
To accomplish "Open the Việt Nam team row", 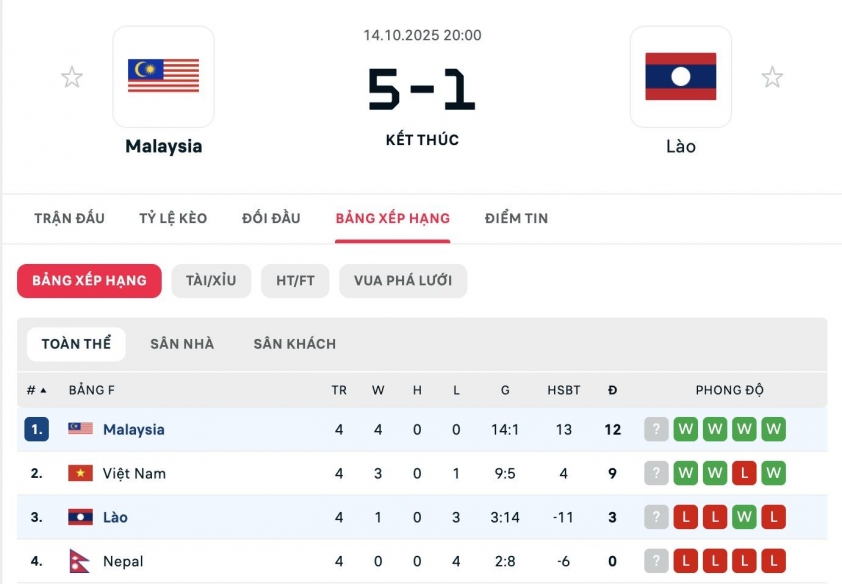I will [134, 474].
